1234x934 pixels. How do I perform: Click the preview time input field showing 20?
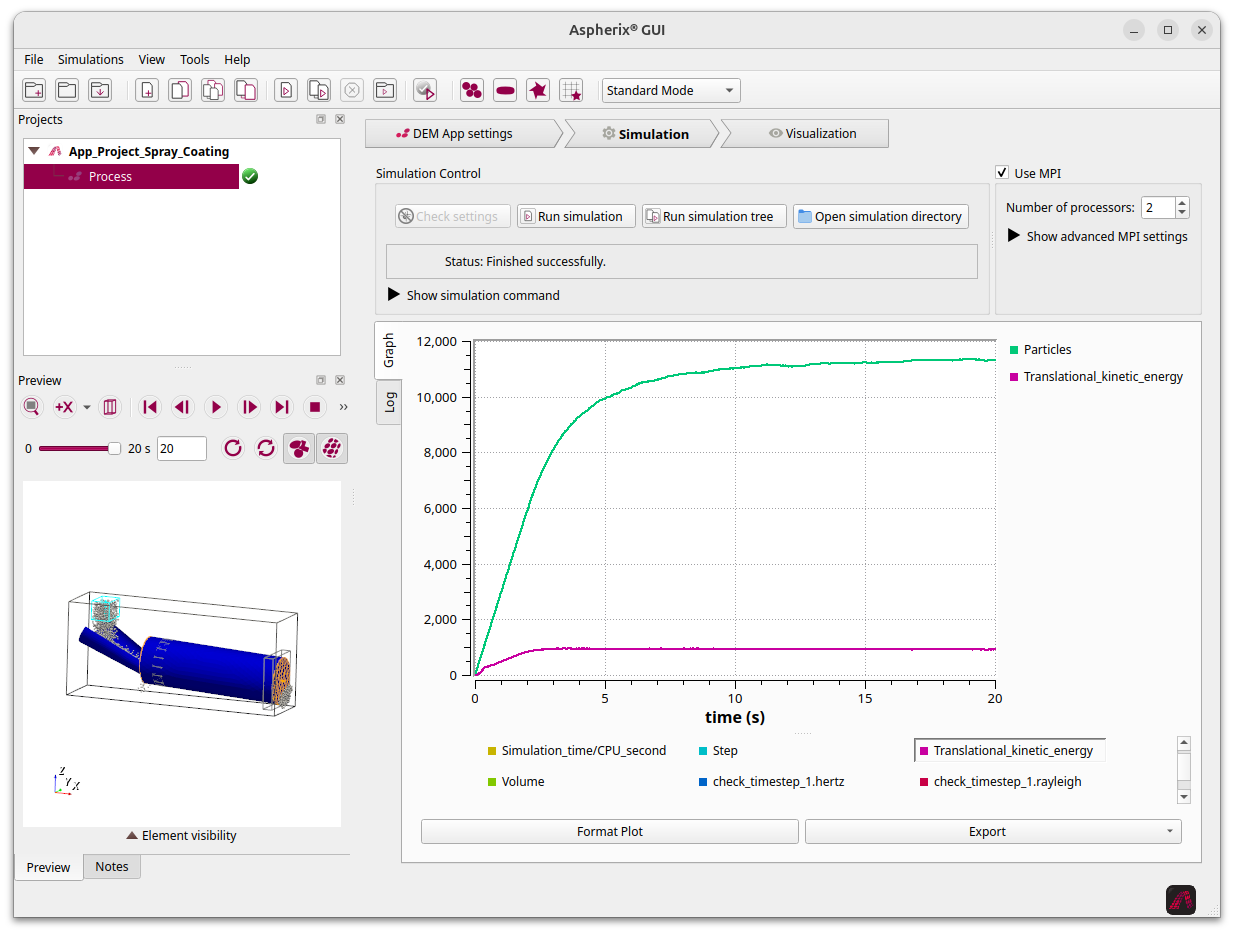click(x=182, y=449)
